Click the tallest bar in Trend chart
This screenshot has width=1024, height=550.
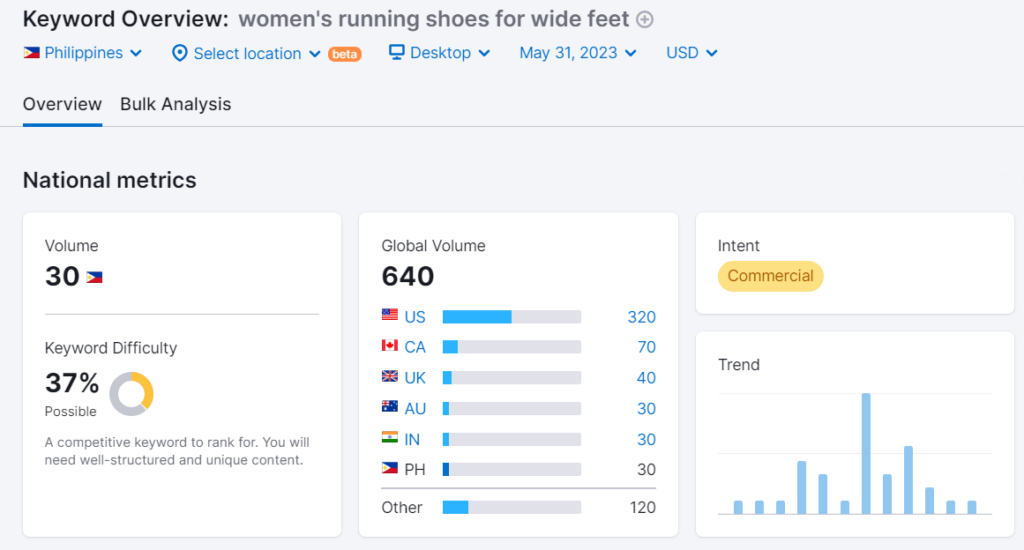tap(866, 453)
